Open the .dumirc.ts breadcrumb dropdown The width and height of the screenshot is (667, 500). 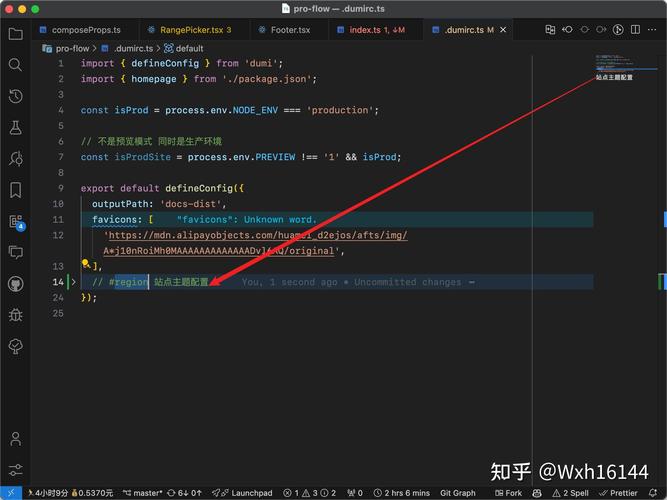pos(128,49)
